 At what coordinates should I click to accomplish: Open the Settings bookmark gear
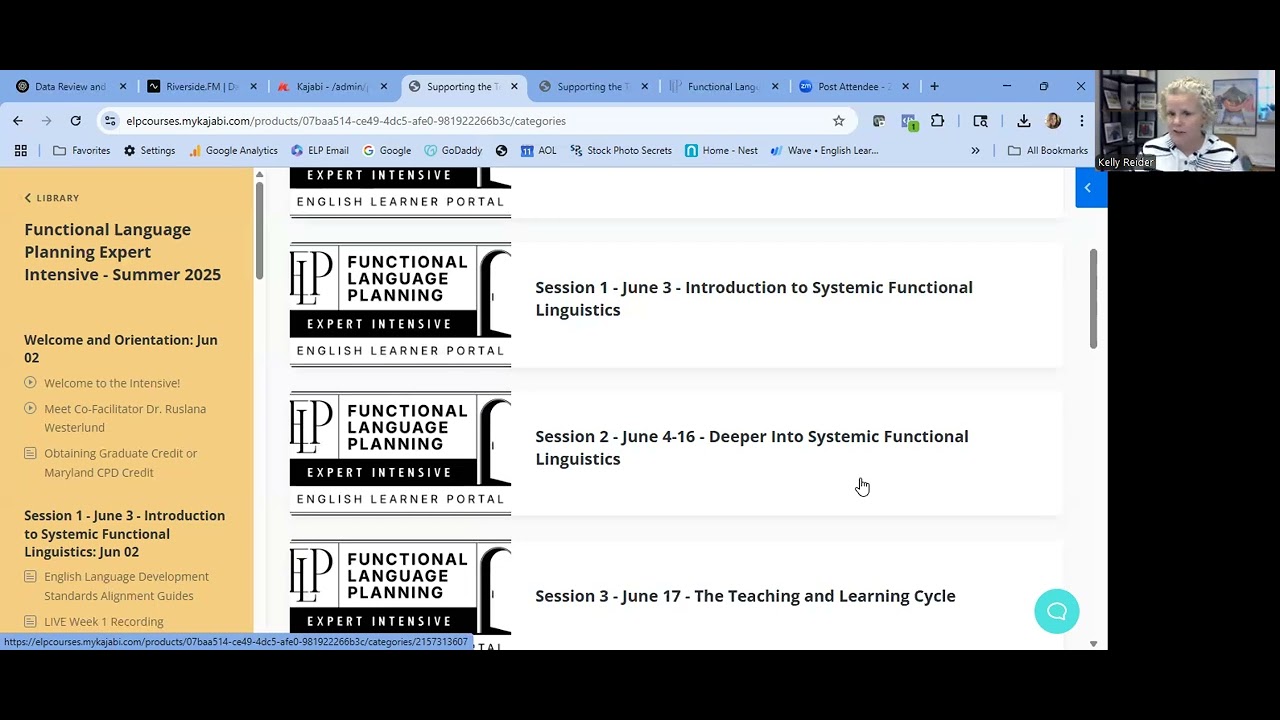149,151
